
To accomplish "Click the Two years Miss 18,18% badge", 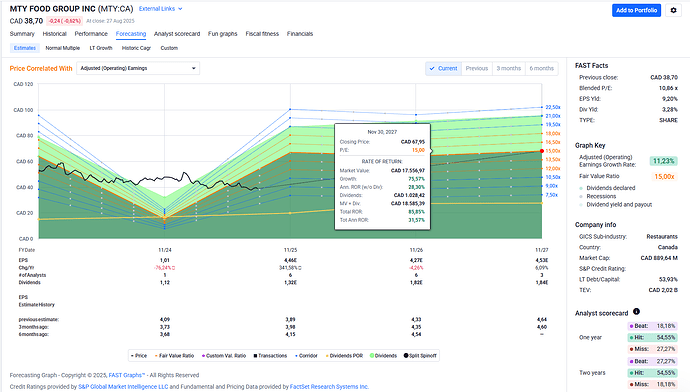I will pyautogui.click(x=652, y=384).
